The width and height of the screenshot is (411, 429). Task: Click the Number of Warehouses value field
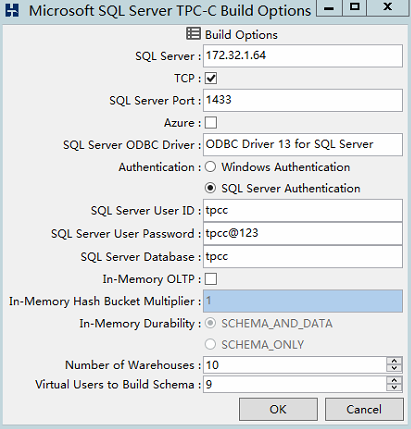point(295,365)
